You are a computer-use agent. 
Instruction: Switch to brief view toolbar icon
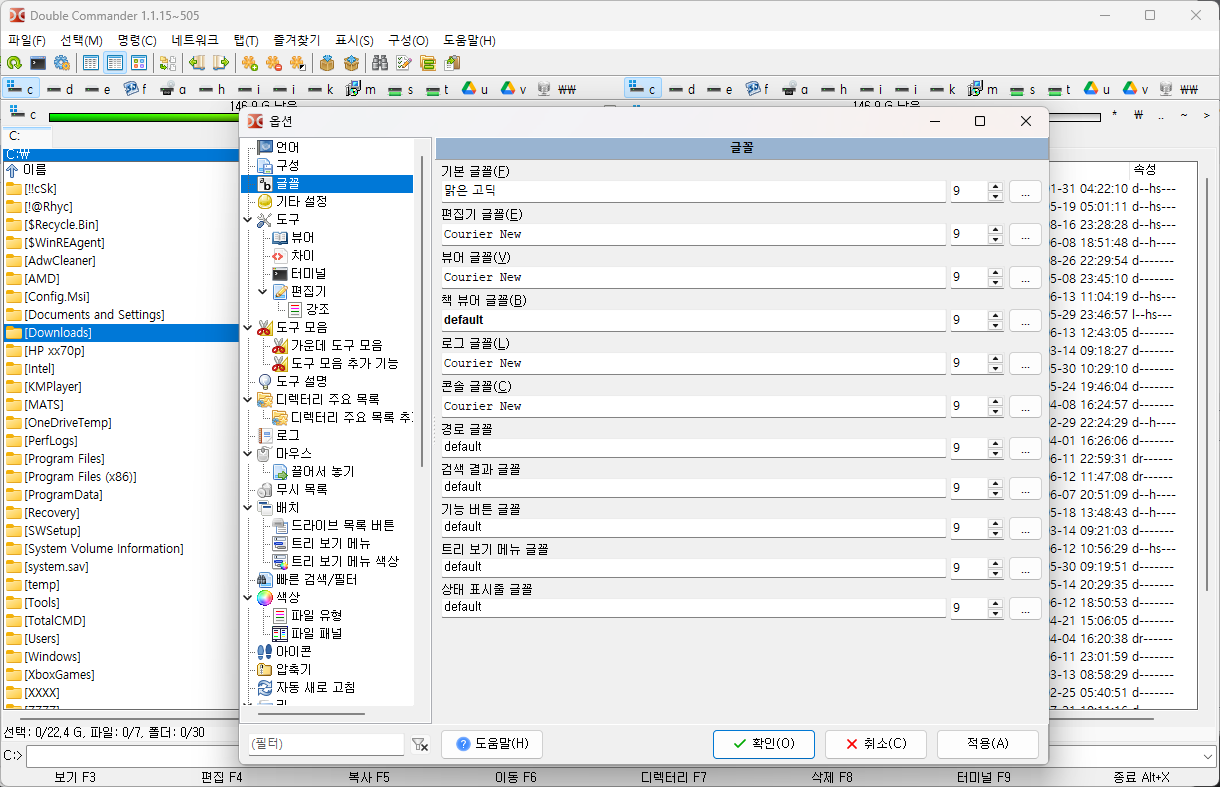91,63
